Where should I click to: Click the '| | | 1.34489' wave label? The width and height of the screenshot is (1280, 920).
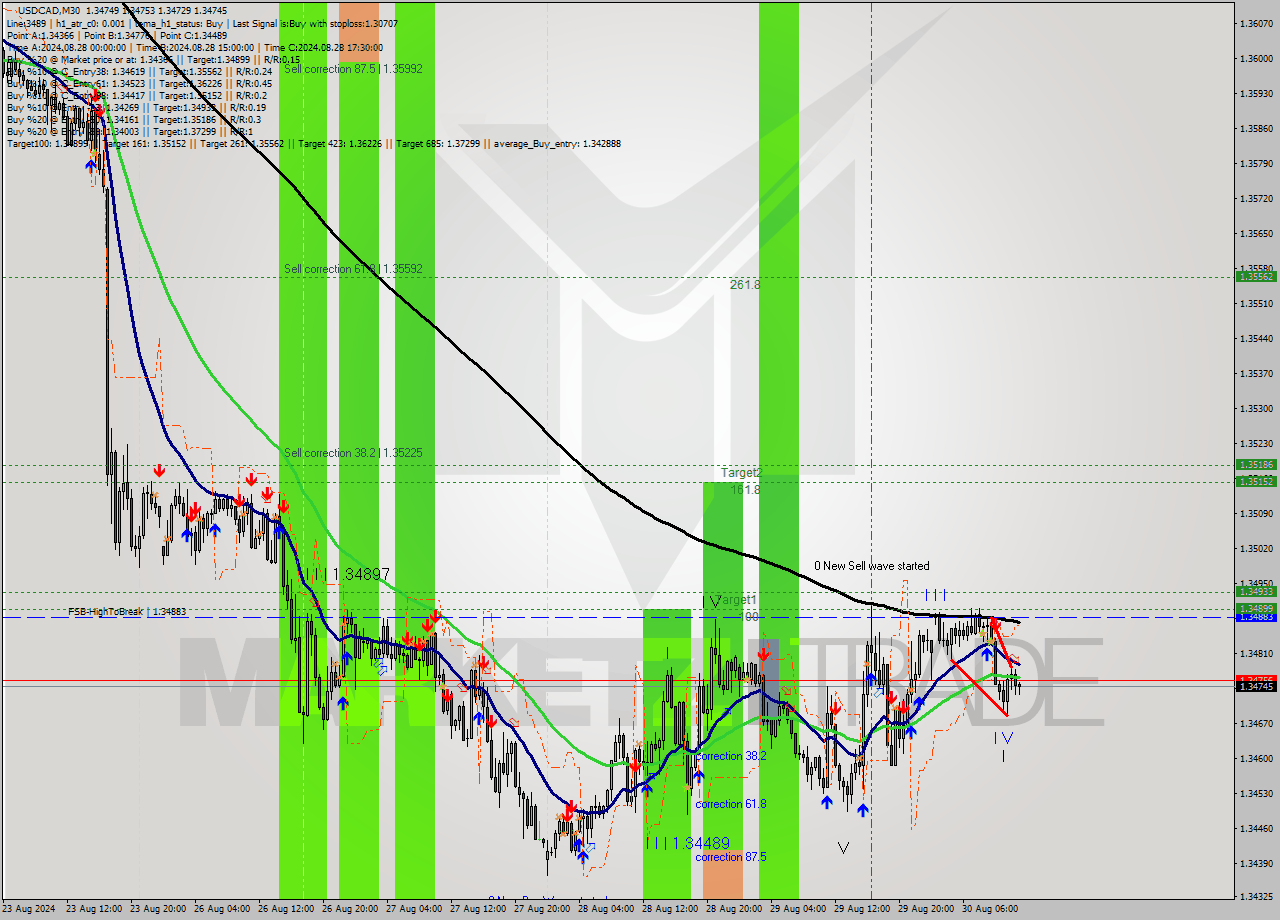tap(687, 843)
